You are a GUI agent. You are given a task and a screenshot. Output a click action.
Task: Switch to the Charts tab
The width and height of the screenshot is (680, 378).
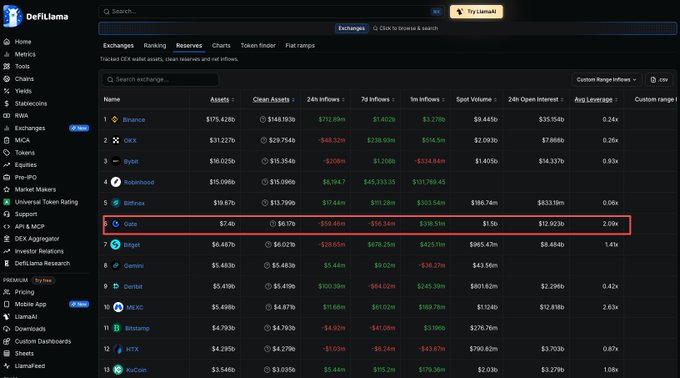(221, 46)
